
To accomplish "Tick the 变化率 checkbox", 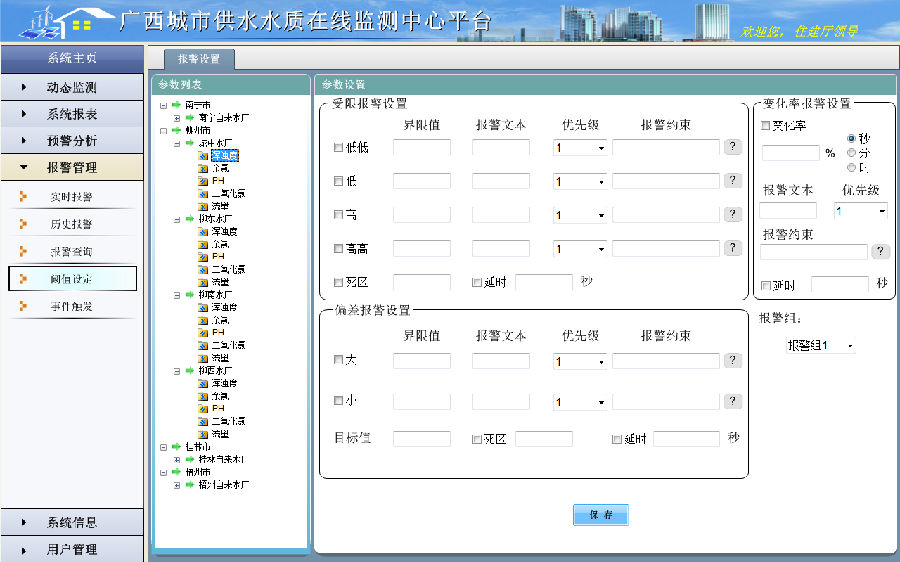I will [x=765, y=126].
